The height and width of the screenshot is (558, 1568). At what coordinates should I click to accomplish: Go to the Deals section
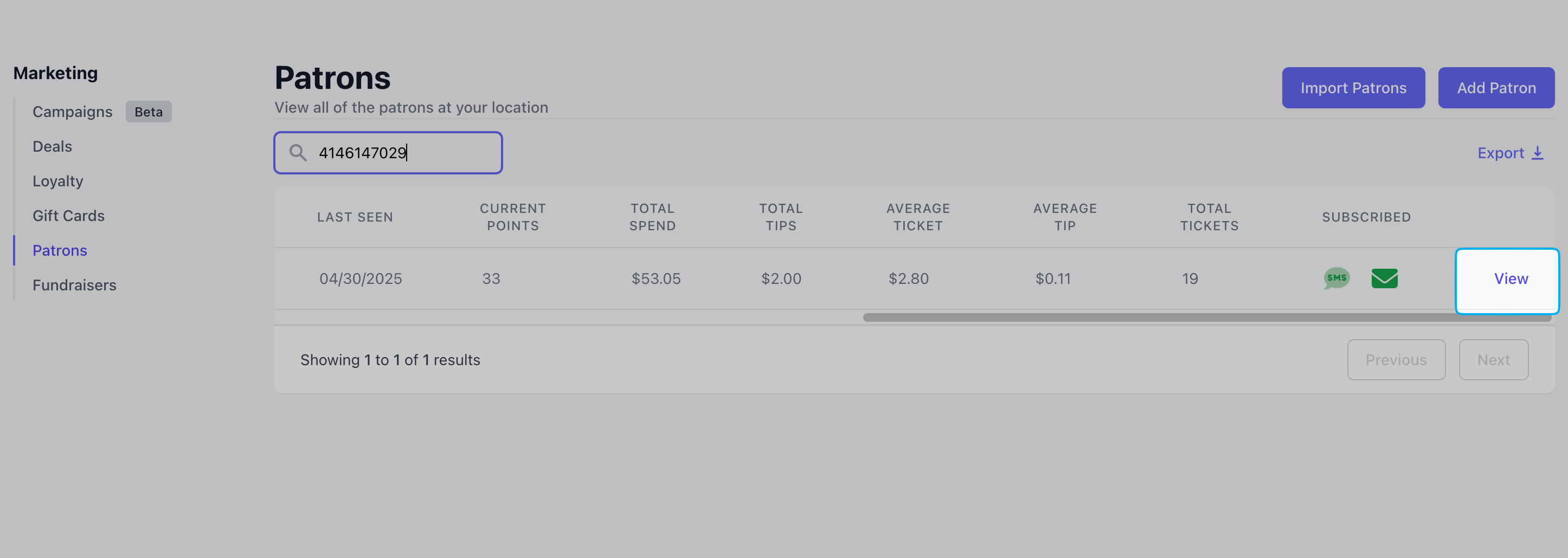tap(53, 147)
